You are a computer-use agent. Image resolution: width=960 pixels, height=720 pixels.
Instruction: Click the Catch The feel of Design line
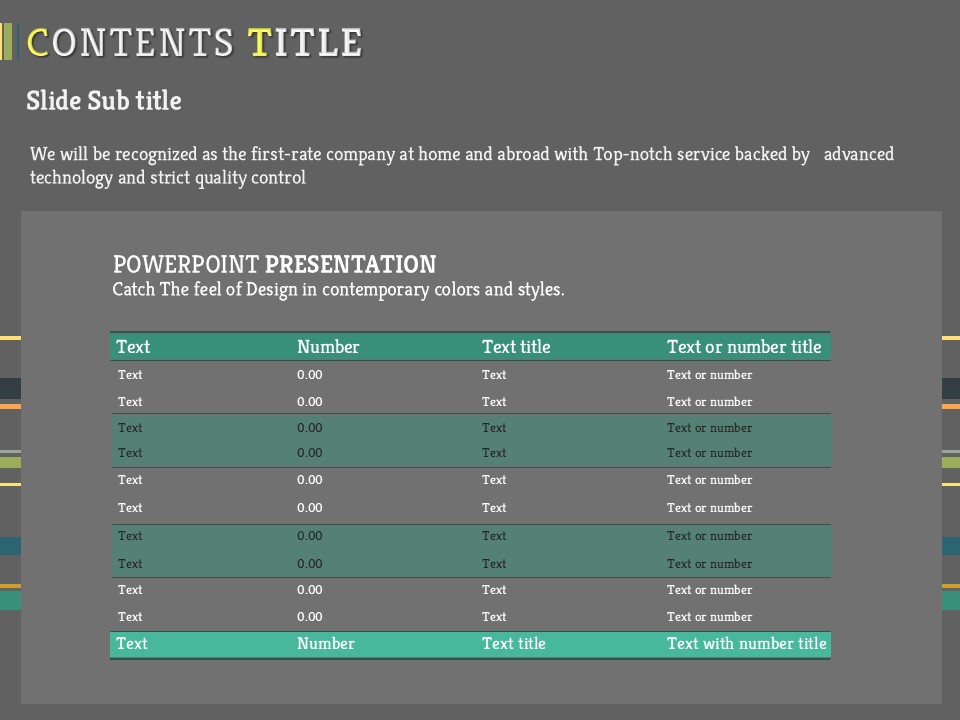click(338, 290)
